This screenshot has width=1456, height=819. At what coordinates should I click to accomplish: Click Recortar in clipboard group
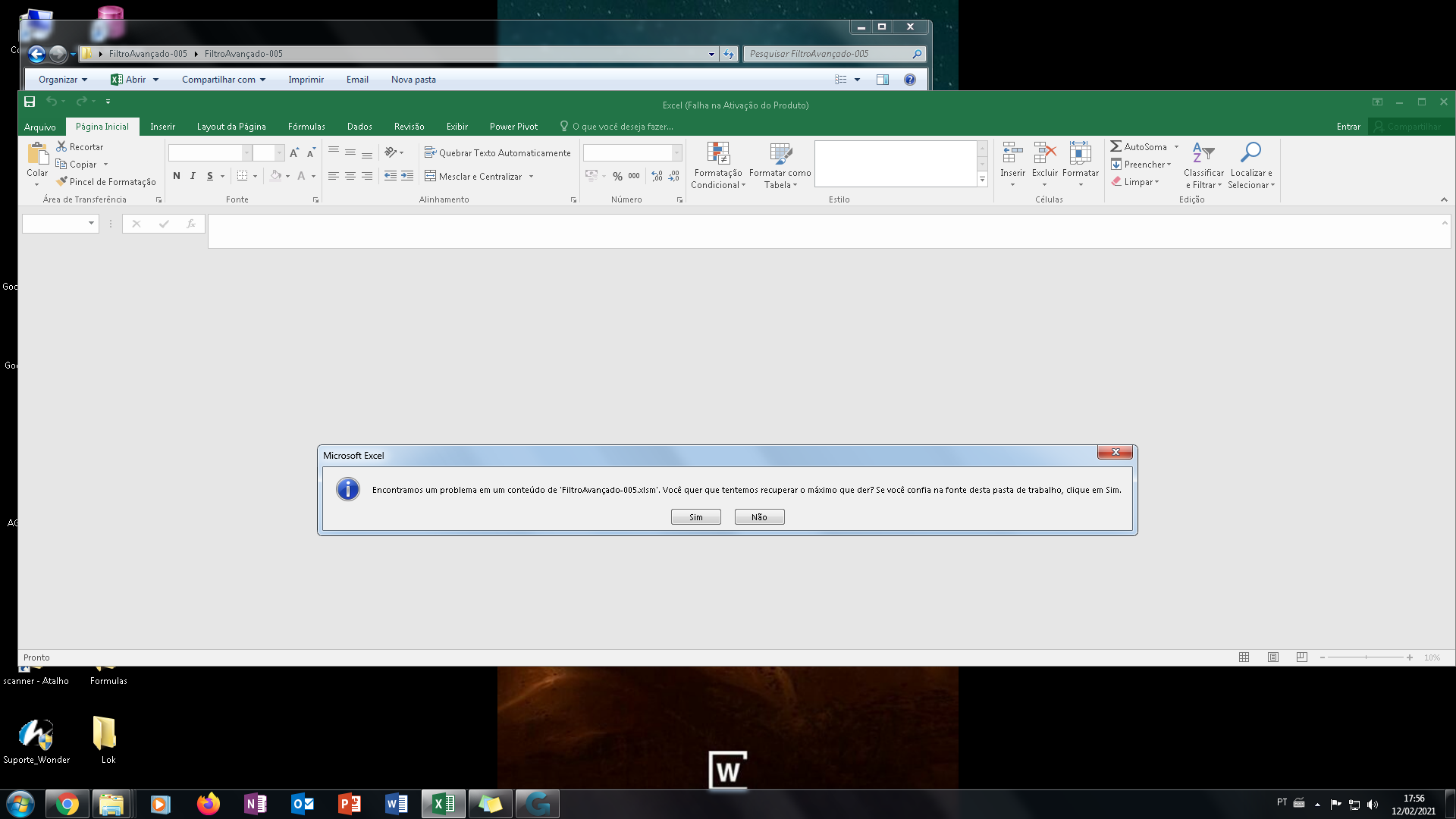[80, 146]
